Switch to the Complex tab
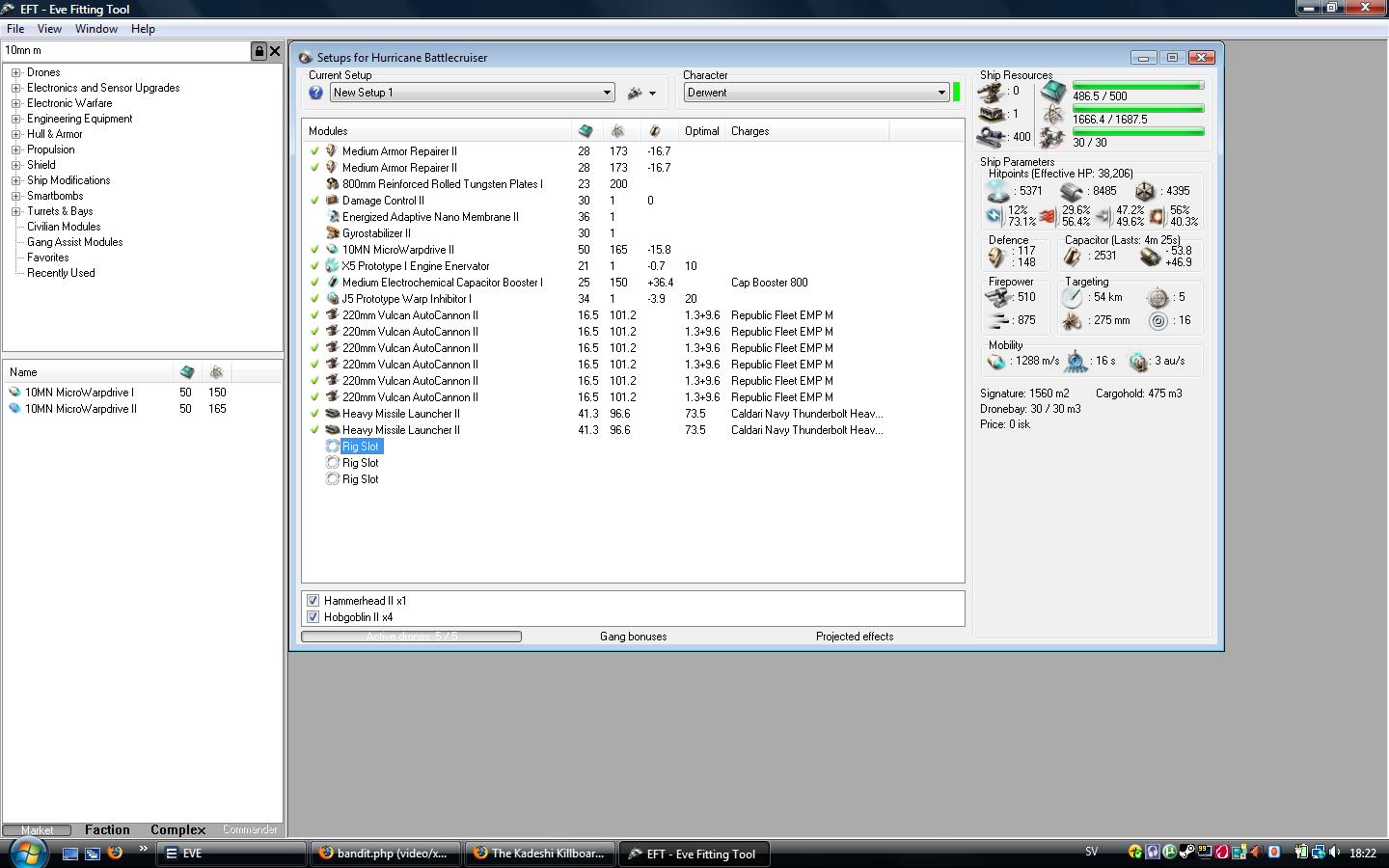1389x868 pixels. tap(177, 829)
